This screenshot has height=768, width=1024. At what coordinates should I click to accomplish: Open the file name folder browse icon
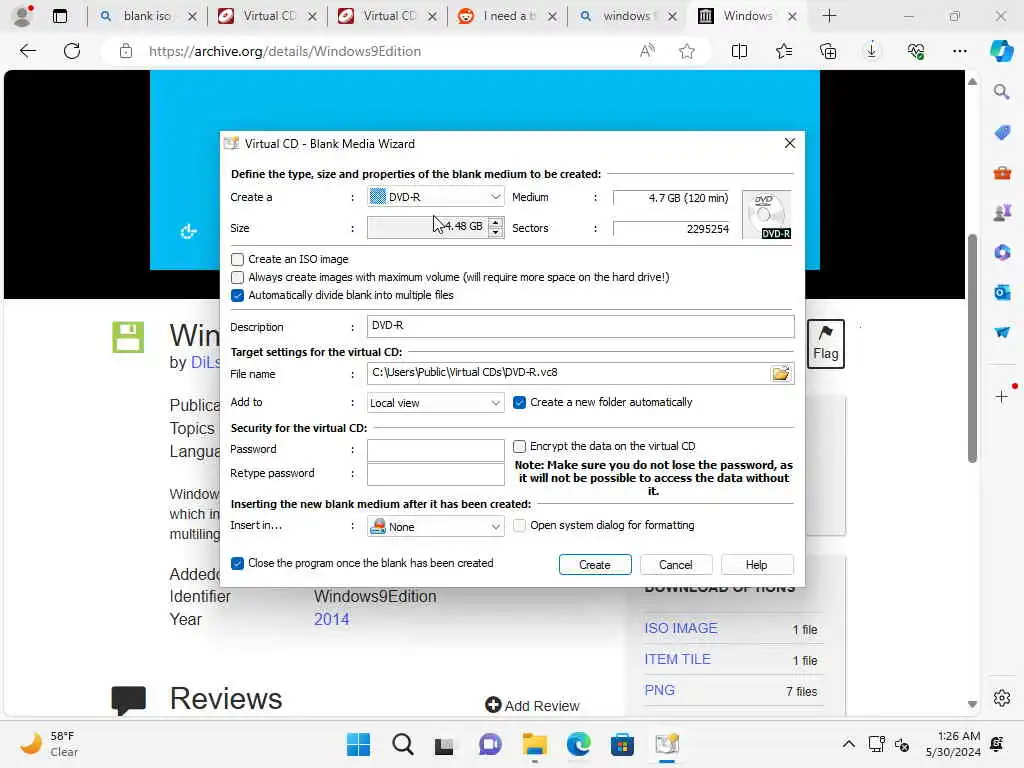pos(780,374)
